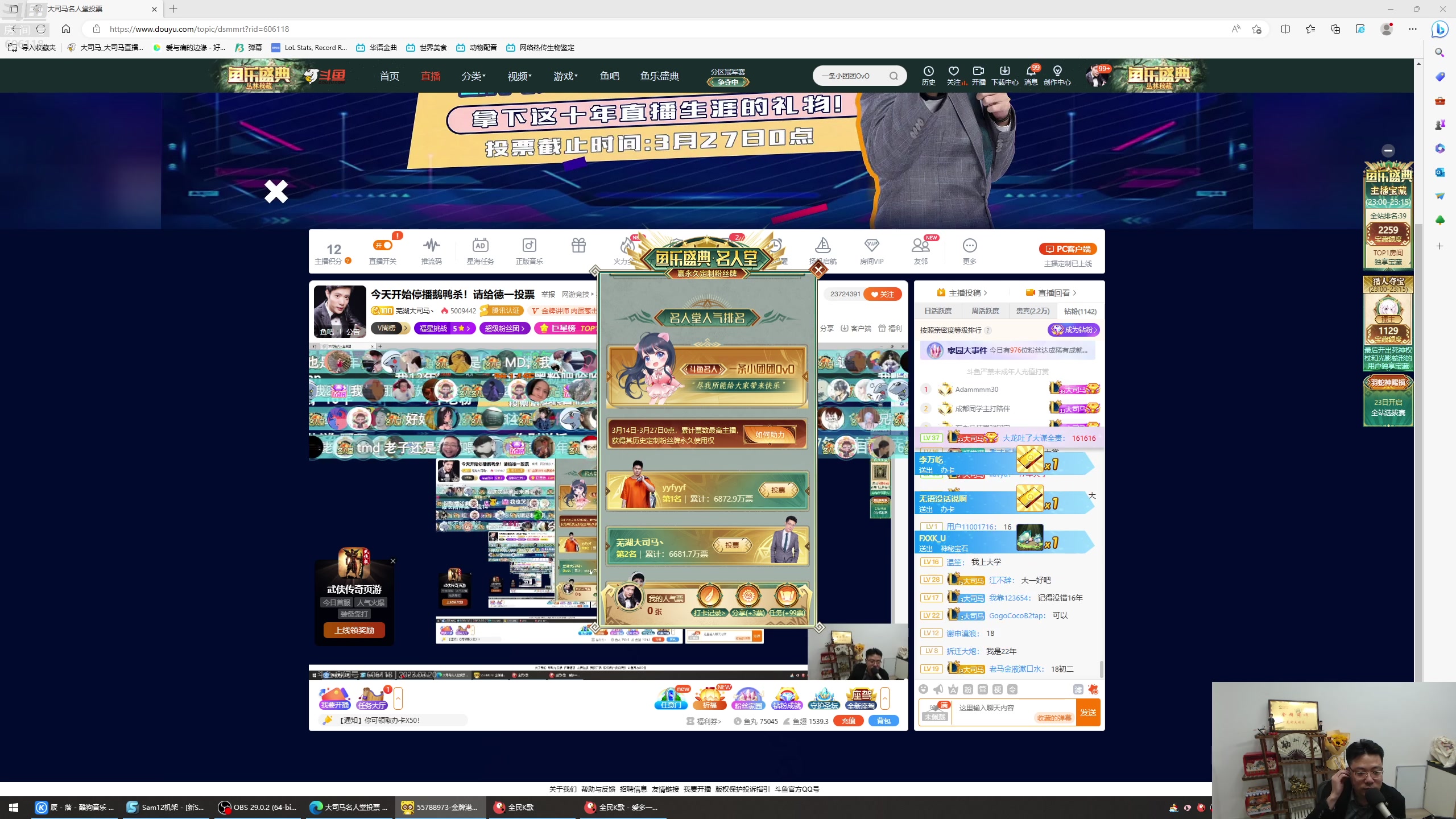
Task: Switch to the 钻粉(1142) tab
Action: [x=1080, y=311]
